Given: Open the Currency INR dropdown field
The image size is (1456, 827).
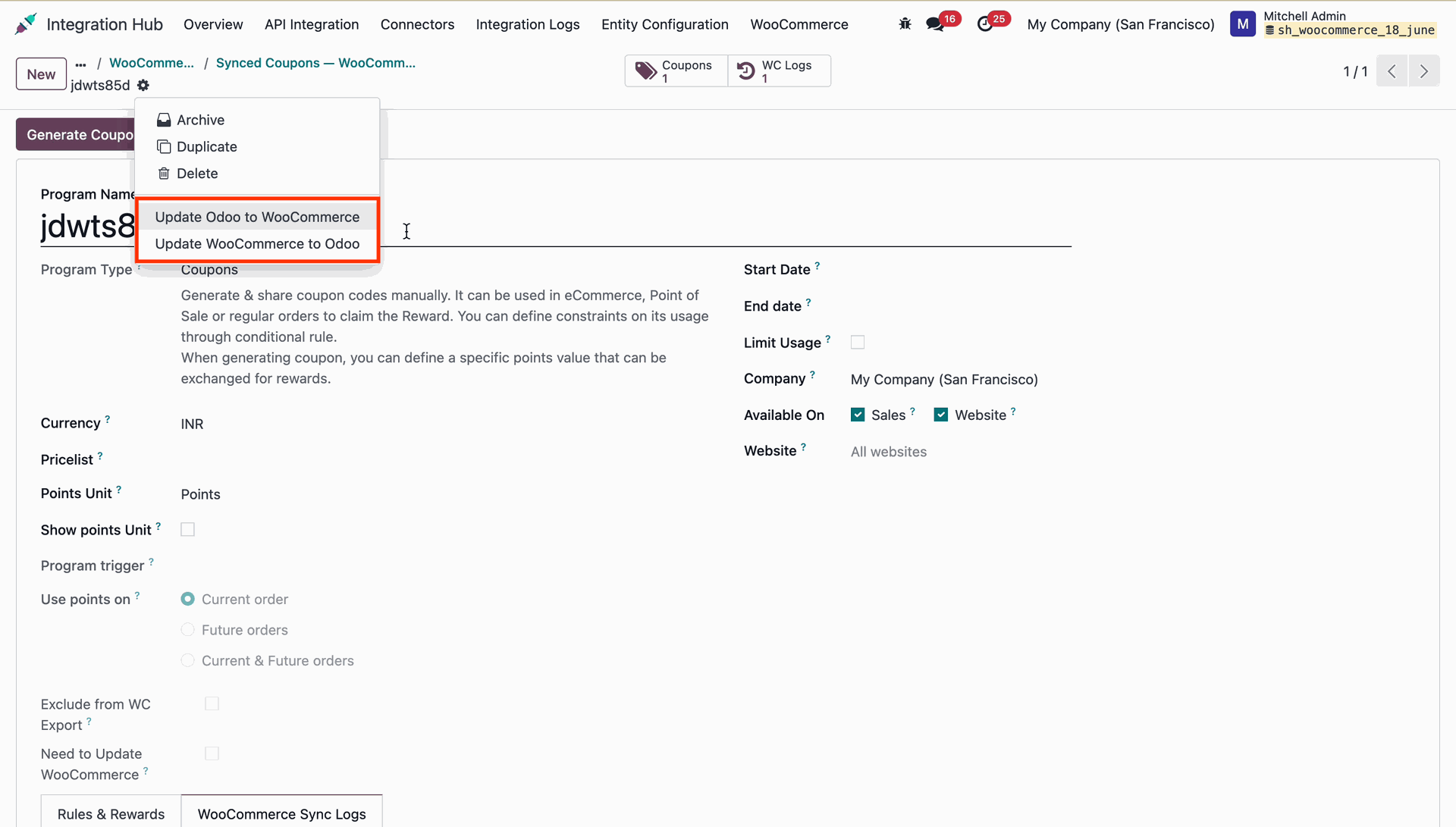Looking at the screenshot, I should click(x=445, y=424).
